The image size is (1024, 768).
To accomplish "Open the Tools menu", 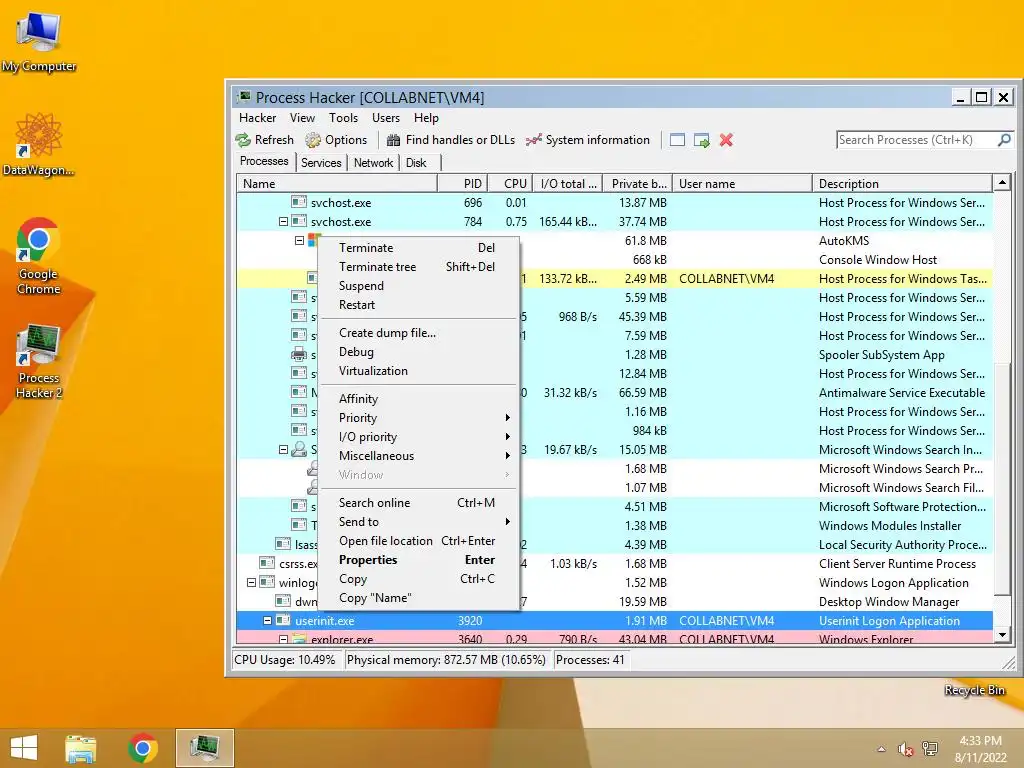I will click(x=343, y=118).
